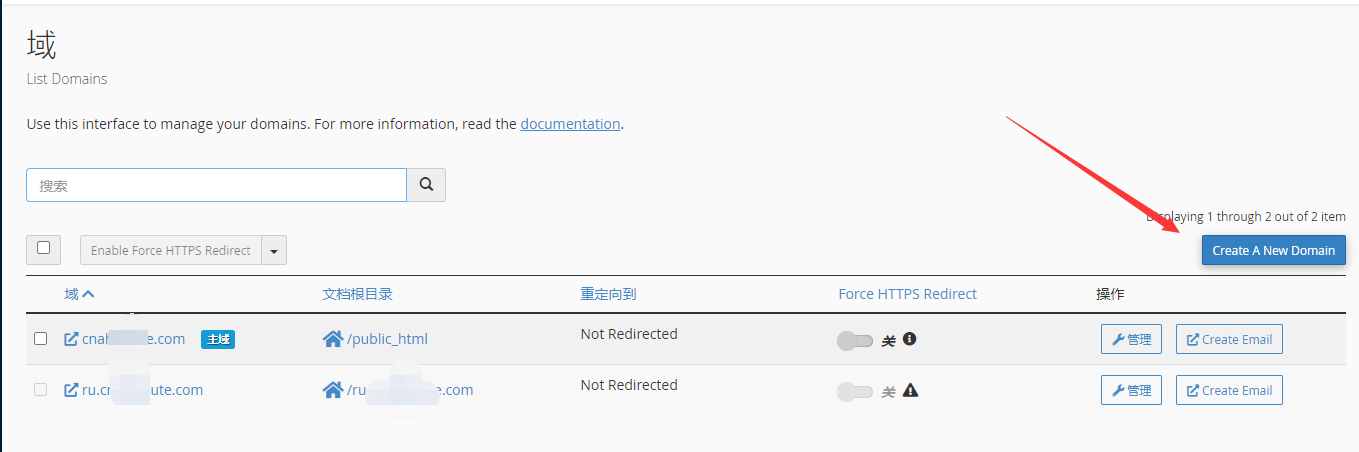Open the documentation link
The image size is (1359, 452).
coord(570,124)
